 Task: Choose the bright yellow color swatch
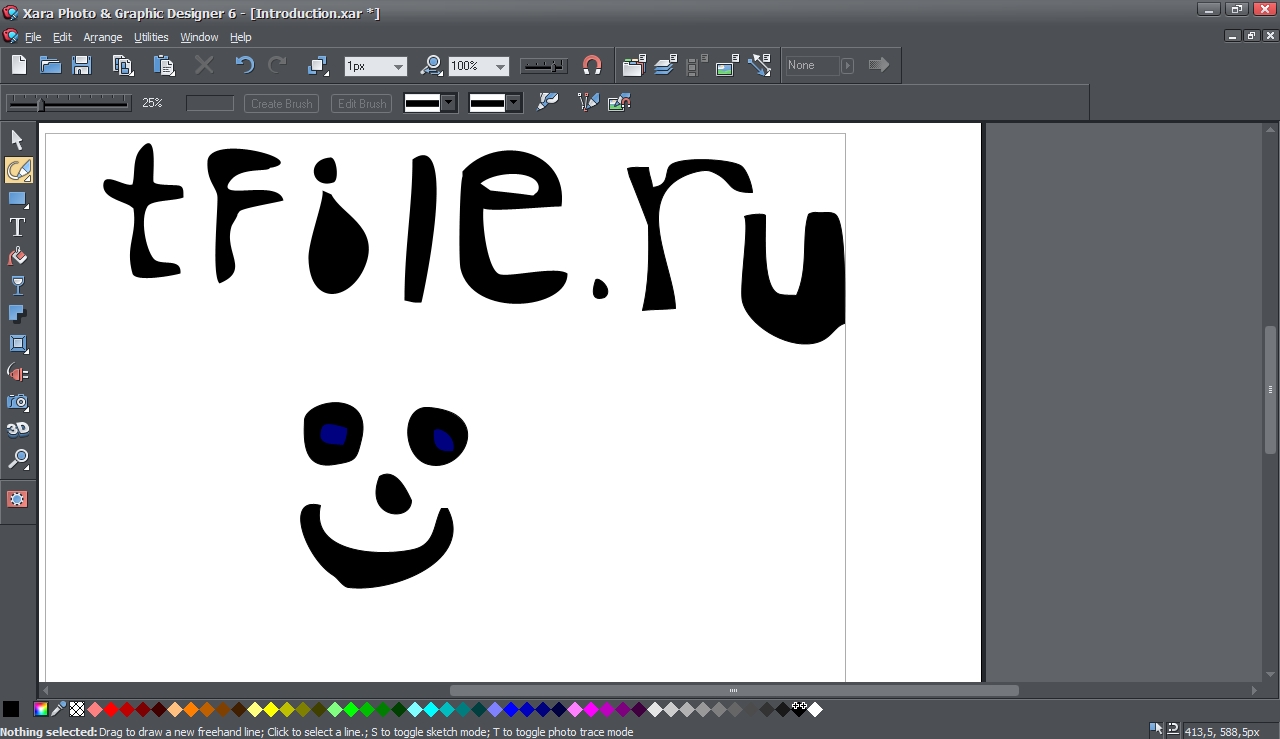(271, 709)
